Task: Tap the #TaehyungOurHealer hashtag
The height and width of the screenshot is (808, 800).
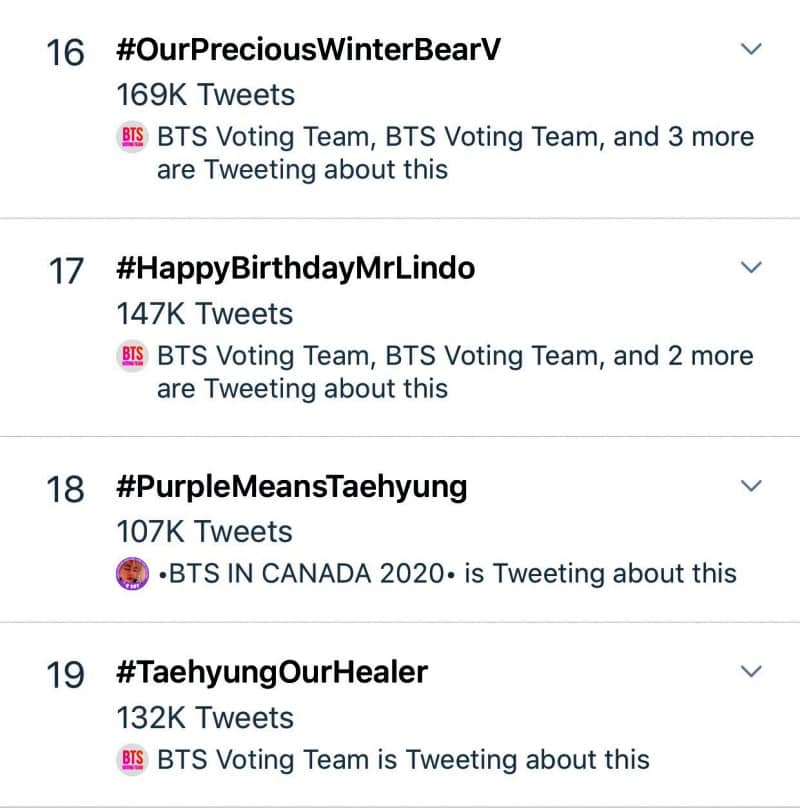Action: [272, 672]
